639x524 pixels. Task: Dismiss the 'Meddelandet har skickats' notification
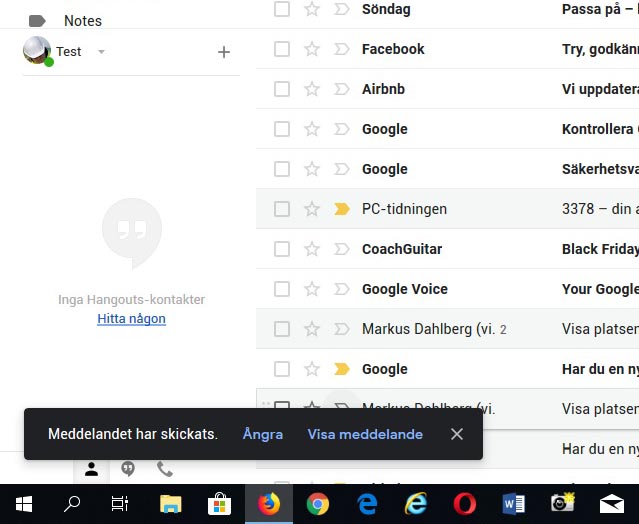(x=457, y=434)
